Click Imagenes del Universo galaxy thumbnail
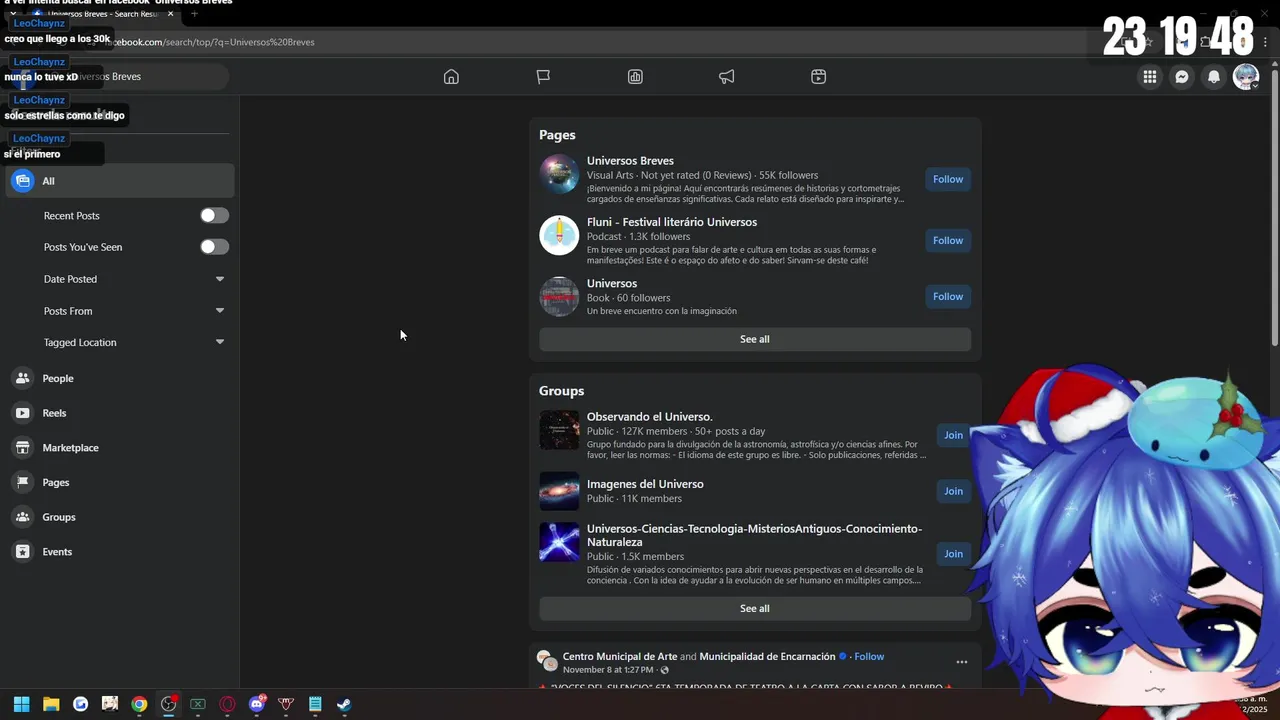Image resolution: width=1280 pixels, height=720 pixels. pyautogui.click(x=559, y=491)
